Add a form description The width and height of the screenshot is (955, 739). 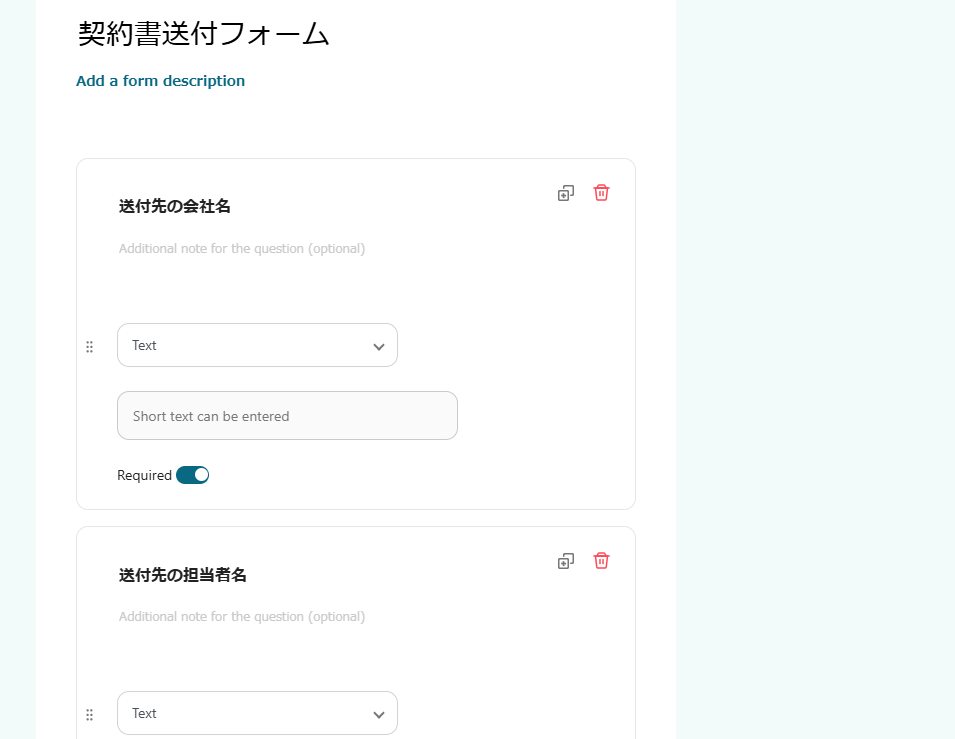click(160, 81)
